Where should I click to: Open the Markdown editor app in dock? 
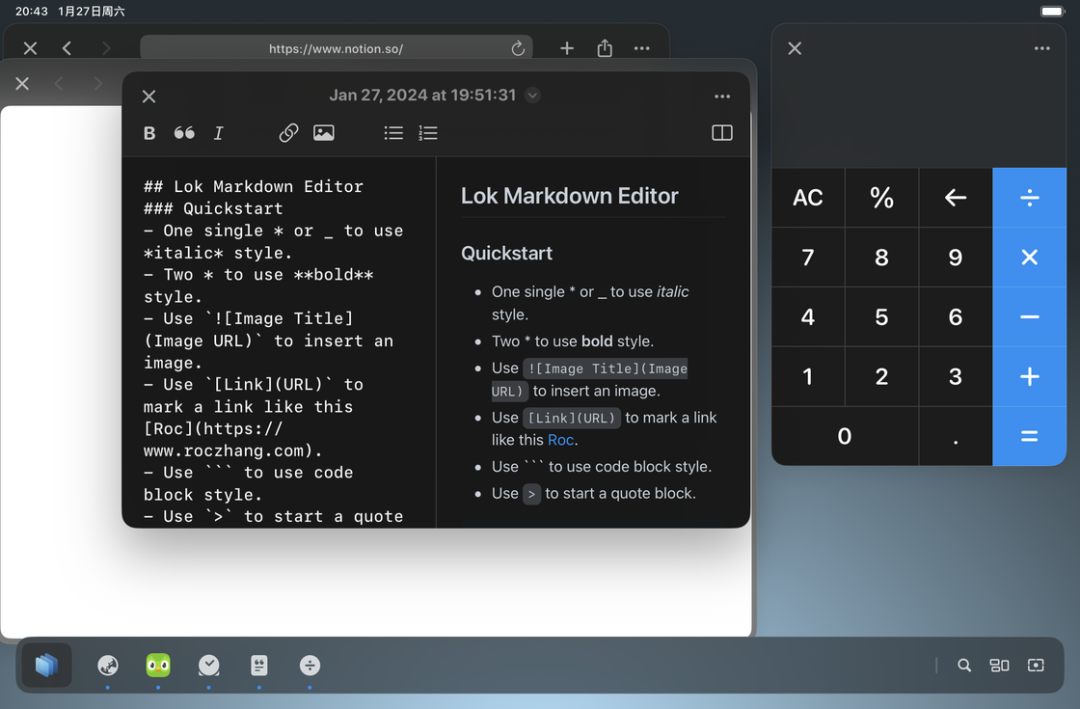[259, 665]
